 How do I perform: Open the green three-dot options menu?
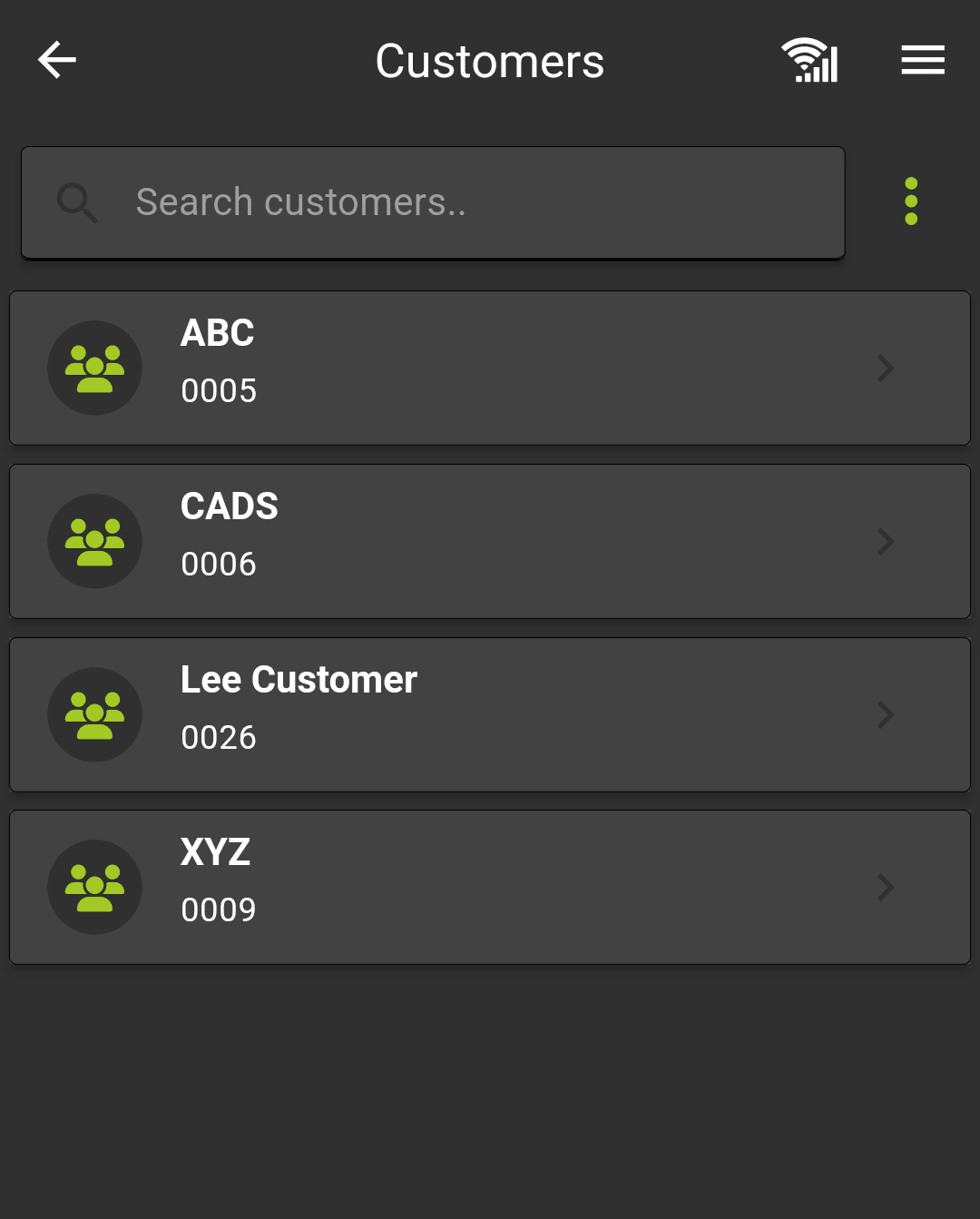click(x=911, y=202)
